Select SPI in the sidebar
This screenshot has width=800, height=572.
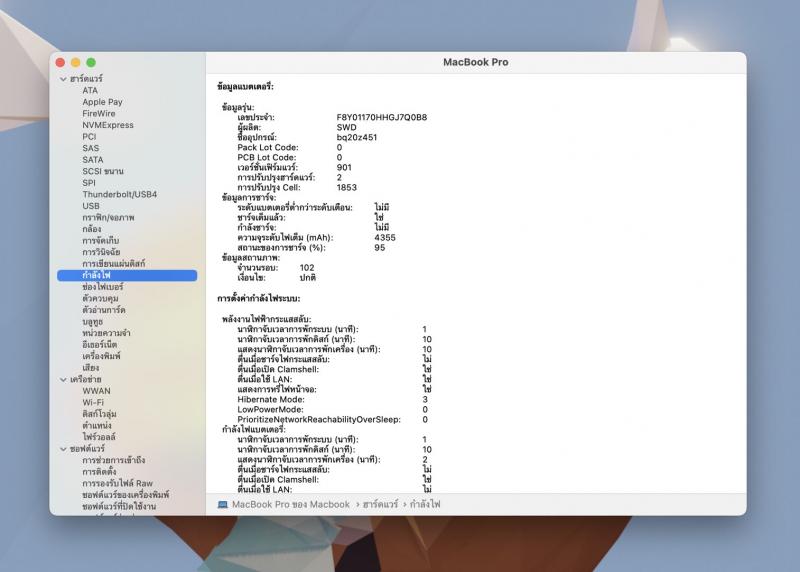[x=89, y=183]
